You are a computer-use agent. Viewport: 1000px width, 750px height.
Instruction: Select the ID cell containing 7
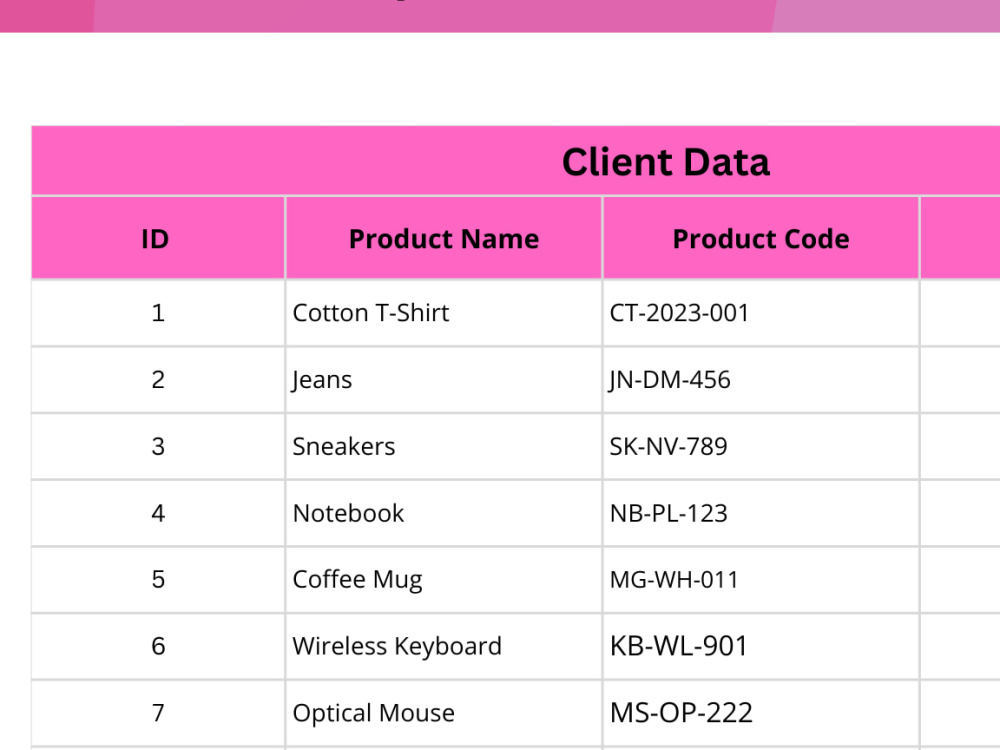tap(158, 713)
